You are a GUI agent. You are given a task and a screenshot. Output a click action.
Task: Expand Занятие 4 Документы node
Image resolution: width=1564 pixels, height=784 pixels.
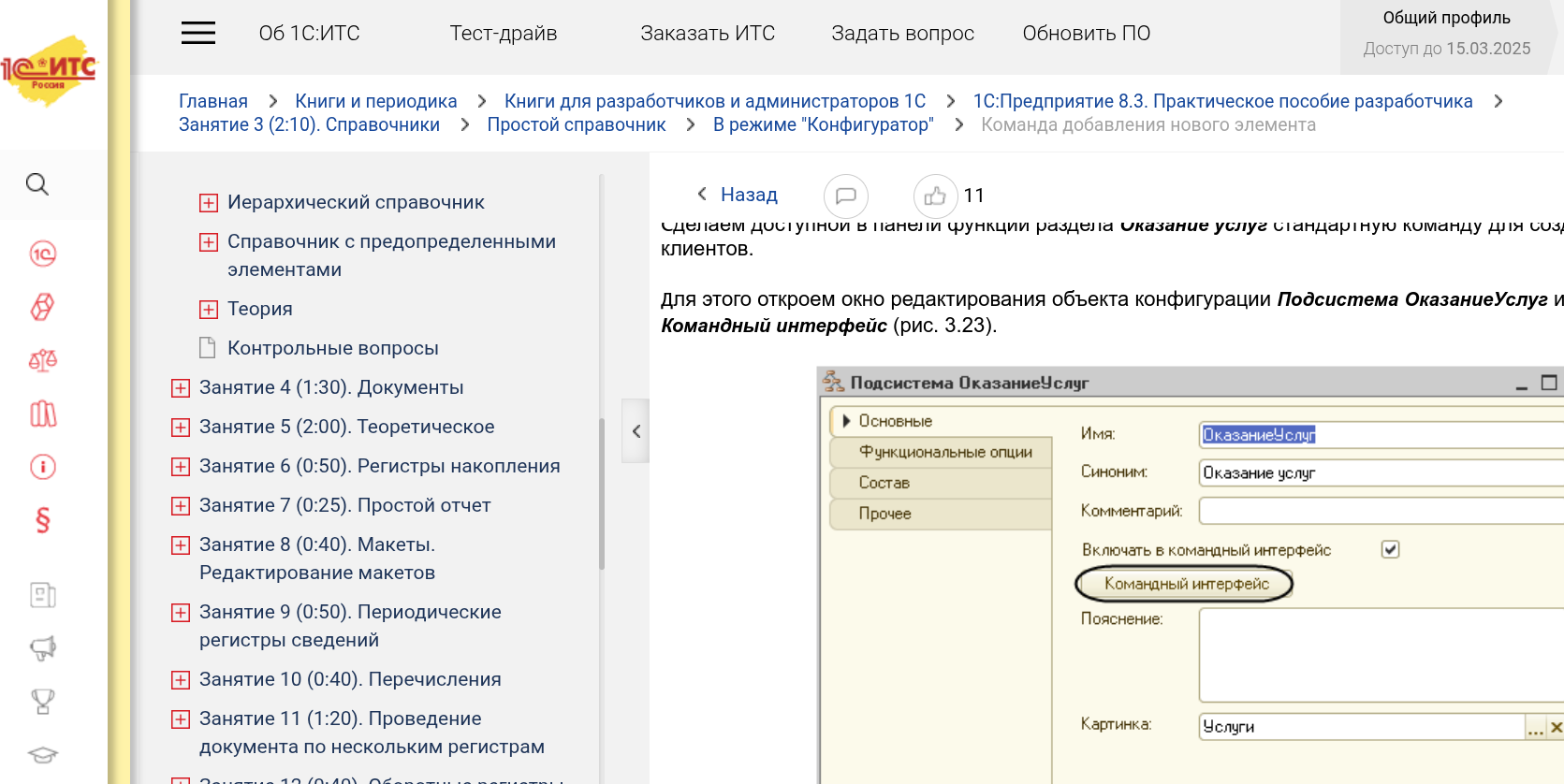tap(181, 388)
